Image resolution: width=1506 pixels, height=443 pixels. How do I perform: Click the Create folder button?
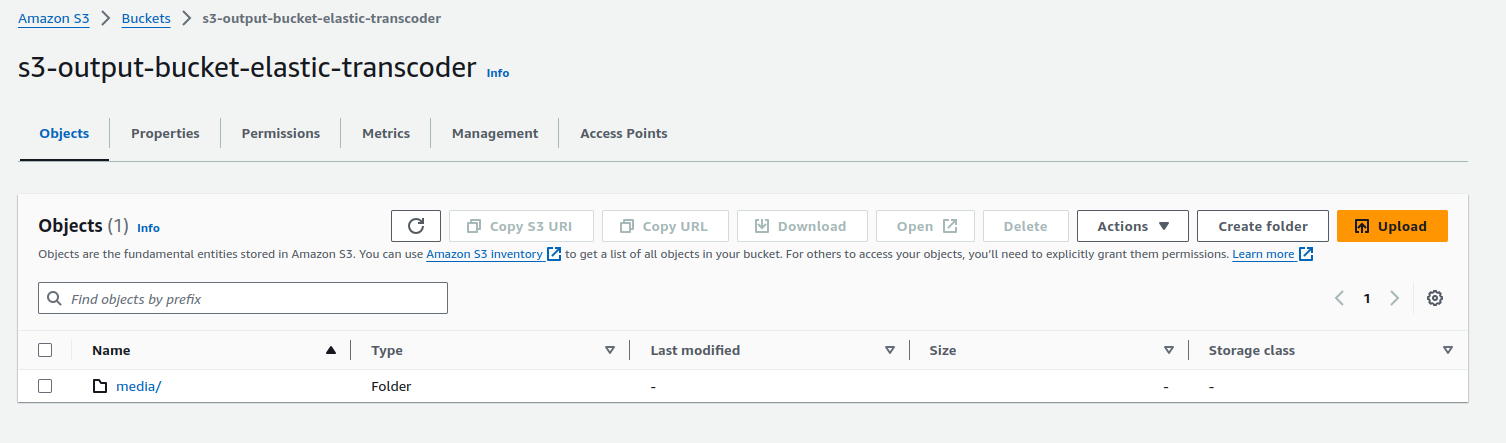pyautogui.click(x=1263, y=226)
